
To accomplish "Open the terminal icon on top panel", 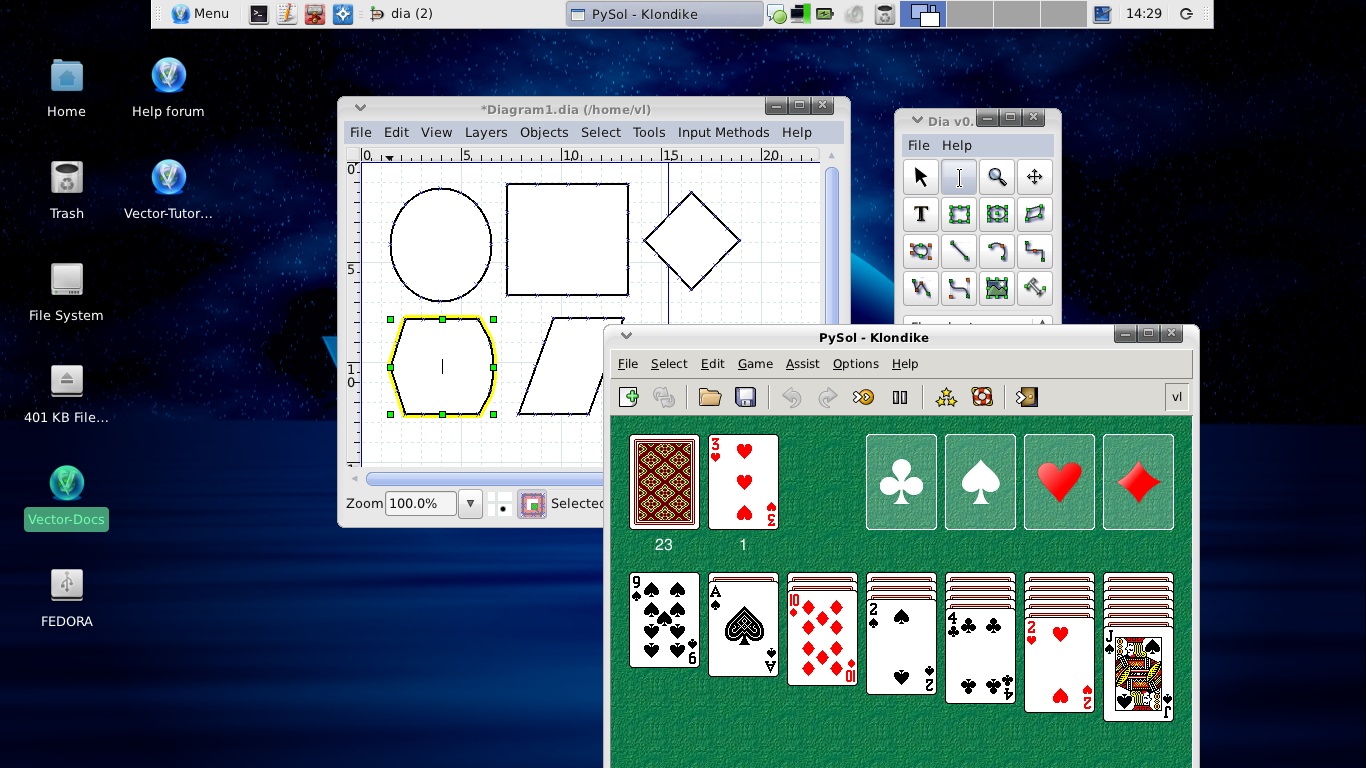I will (x=259, y=14).
